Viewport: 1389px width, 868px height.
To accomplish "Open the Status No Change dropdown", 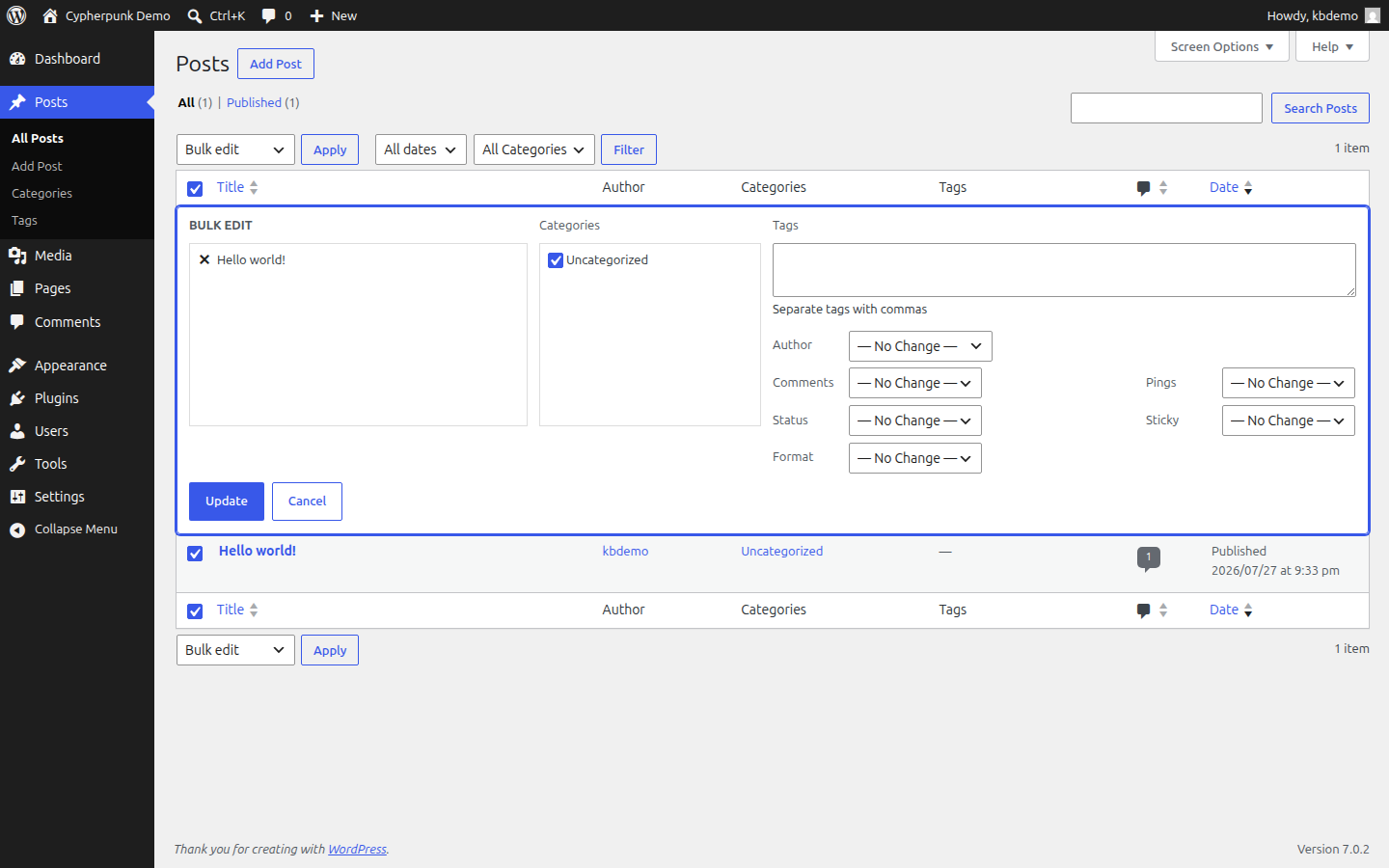I will tap(915, 420).
